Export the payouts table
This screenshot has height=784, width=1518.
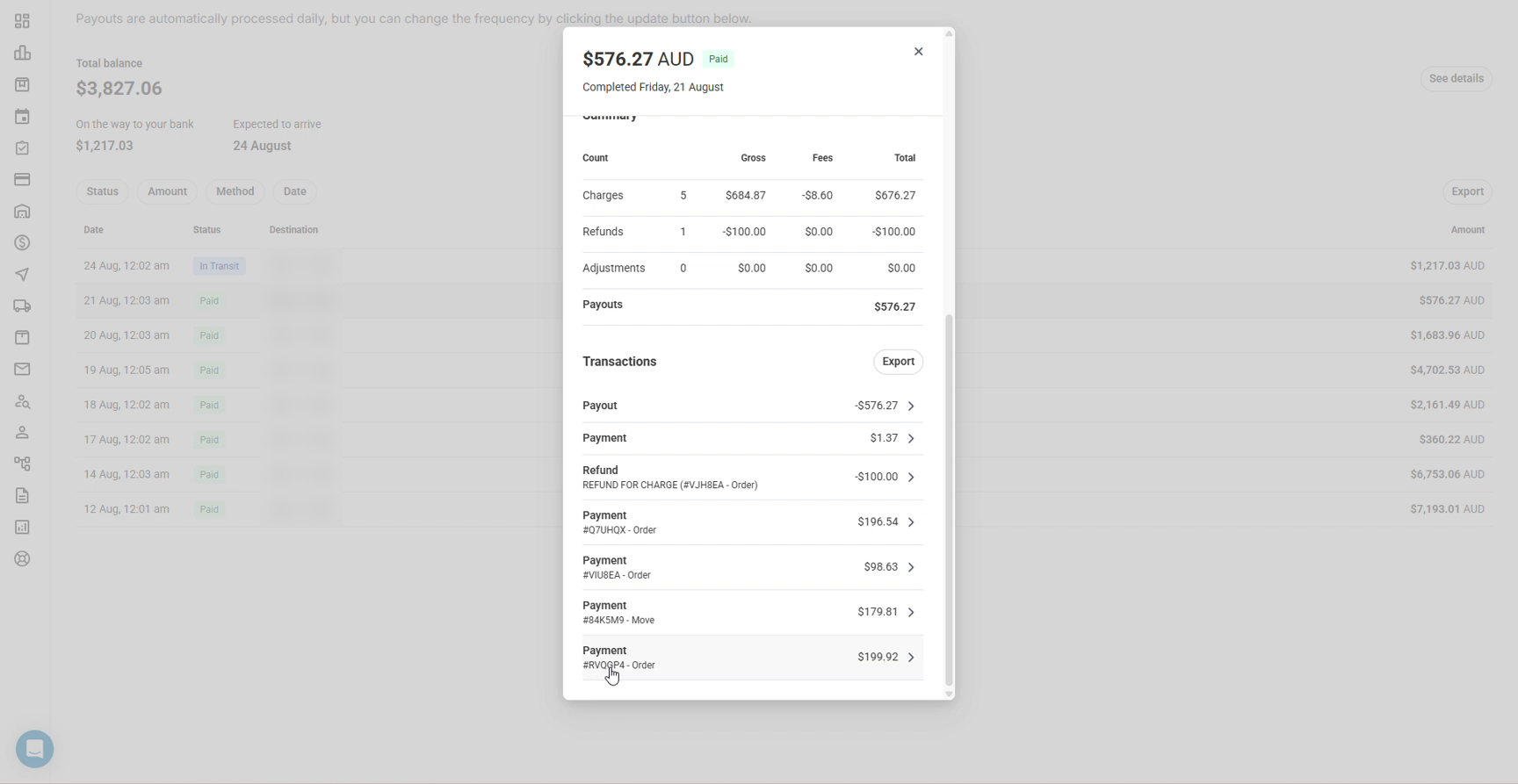[x=1467, y=191]
